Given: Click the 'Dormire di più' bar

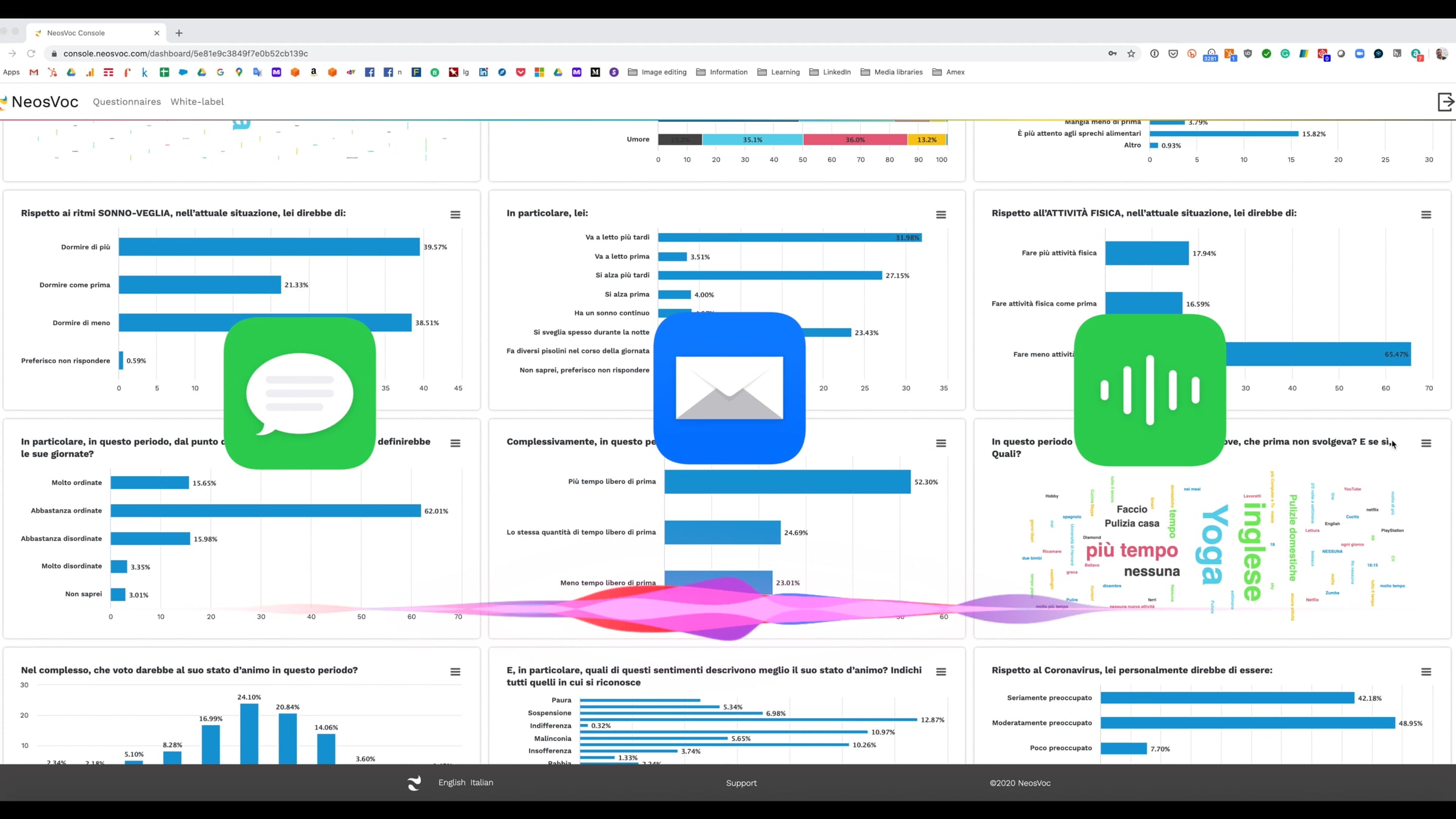Looking at the screenshot, I should (x=269, y=247).
